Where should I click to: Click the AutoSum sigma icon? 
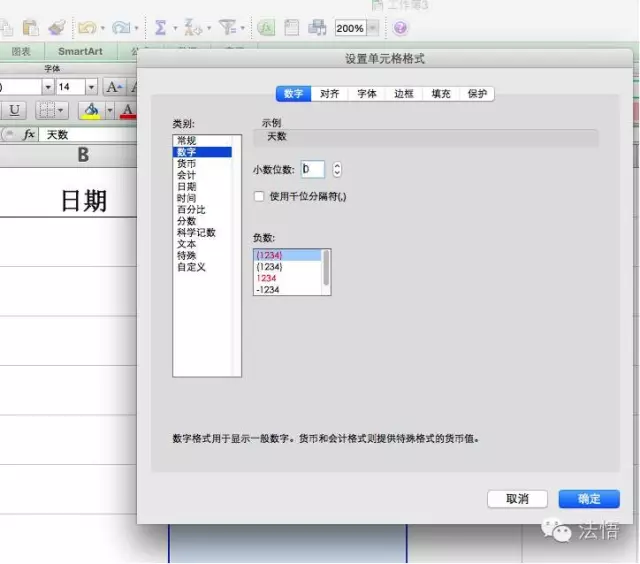(160, 28)
